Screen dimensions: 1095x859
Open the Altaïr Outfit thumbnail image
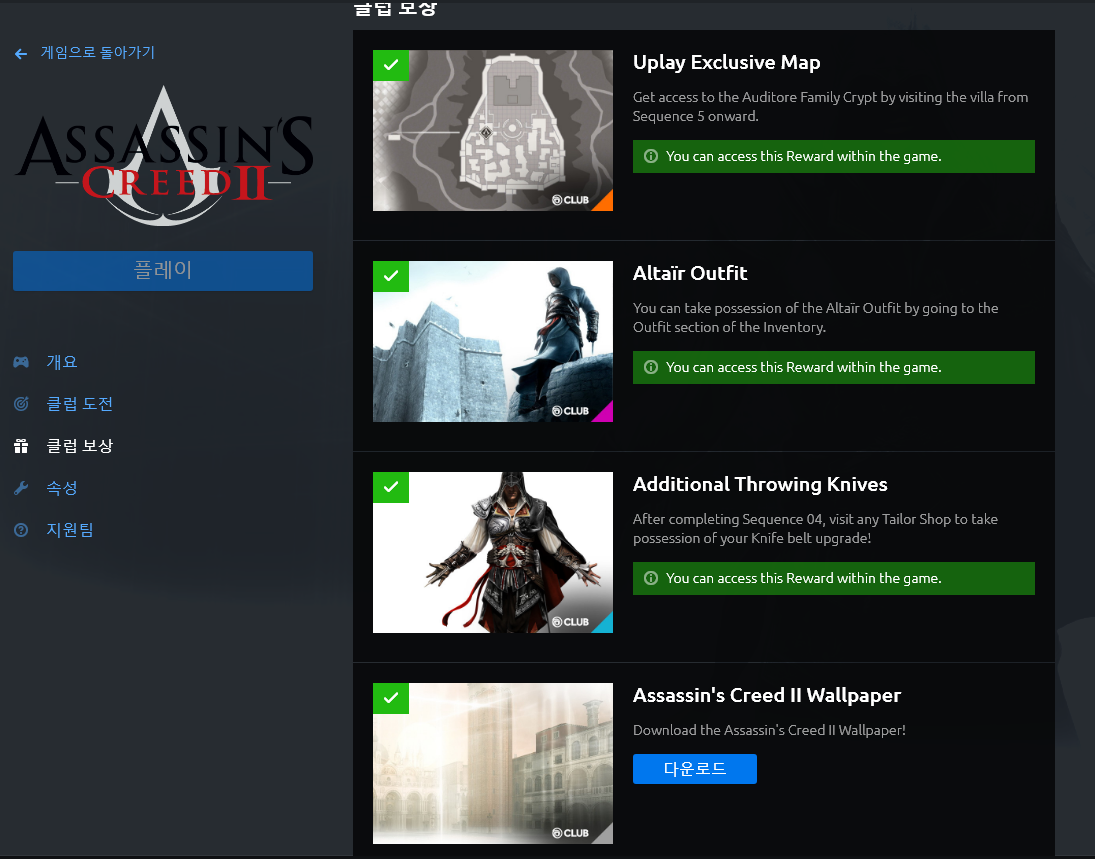(x=492, y=342)
